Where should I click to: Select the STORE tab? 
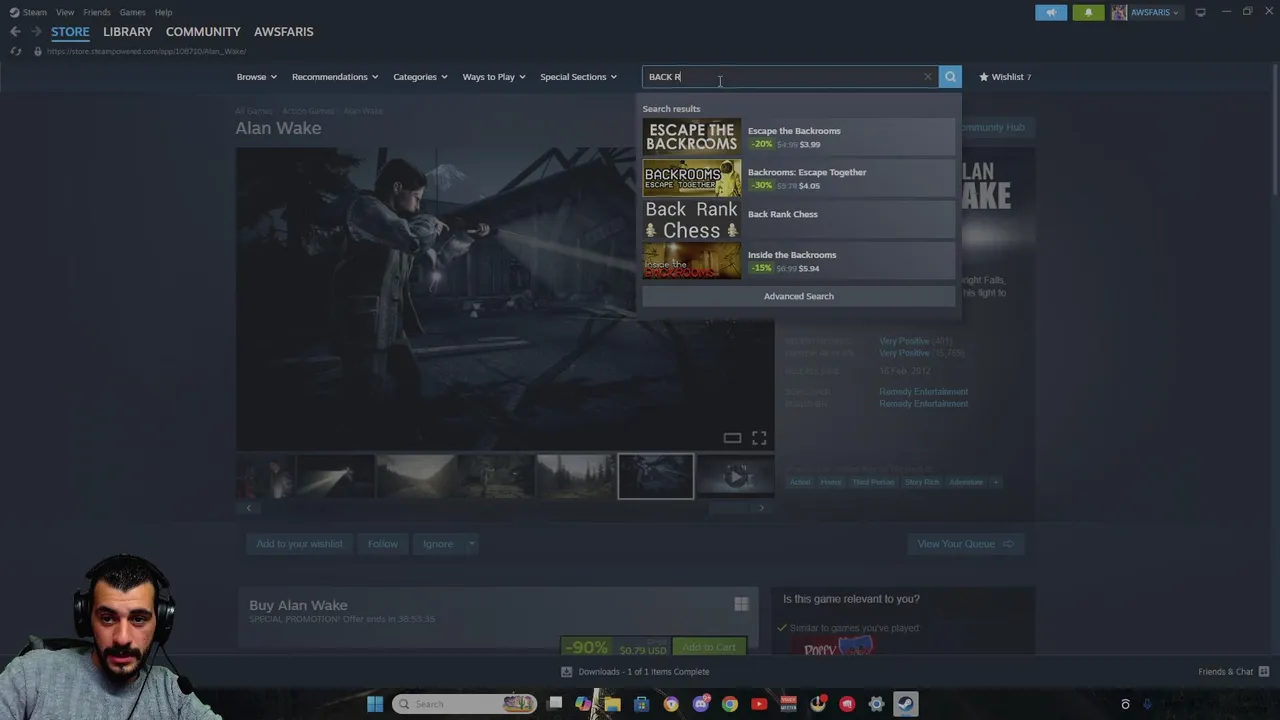point(70,32)
